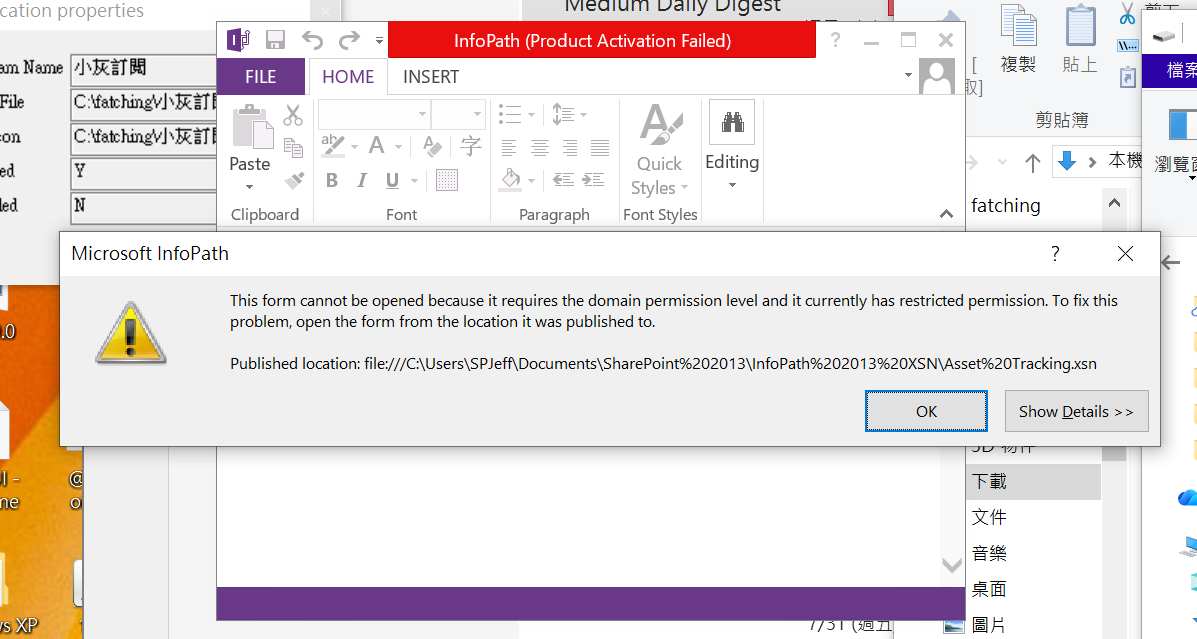Click the Undo arrow icon
Screen dimensions: 1197x639
point(312,40)
